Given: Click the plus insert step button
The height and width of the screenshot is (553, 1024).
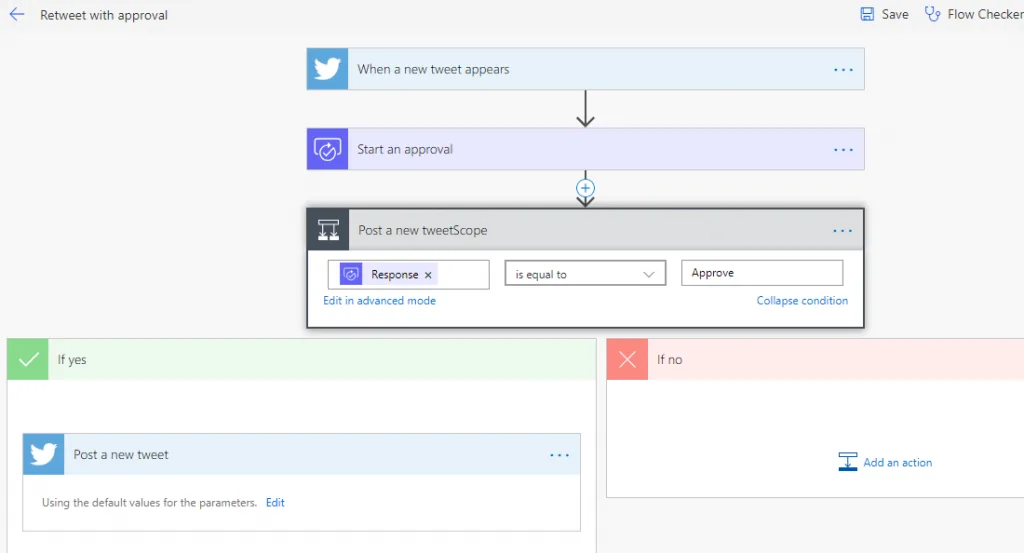Looking at the screenshot, I should click(x=586, y=188).
